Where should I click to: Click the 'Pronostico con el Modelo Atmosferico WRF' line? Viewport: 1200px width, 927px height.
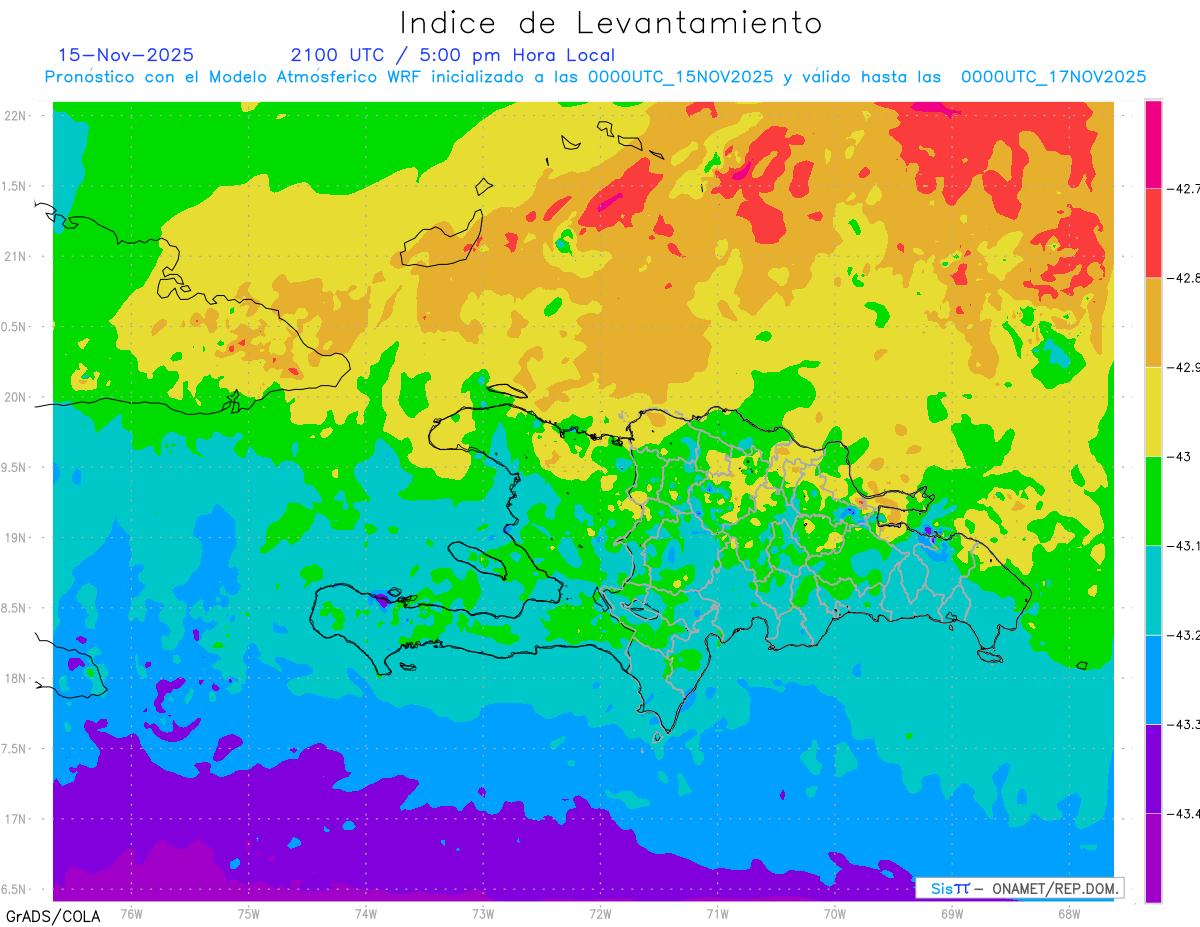[595, 77]
